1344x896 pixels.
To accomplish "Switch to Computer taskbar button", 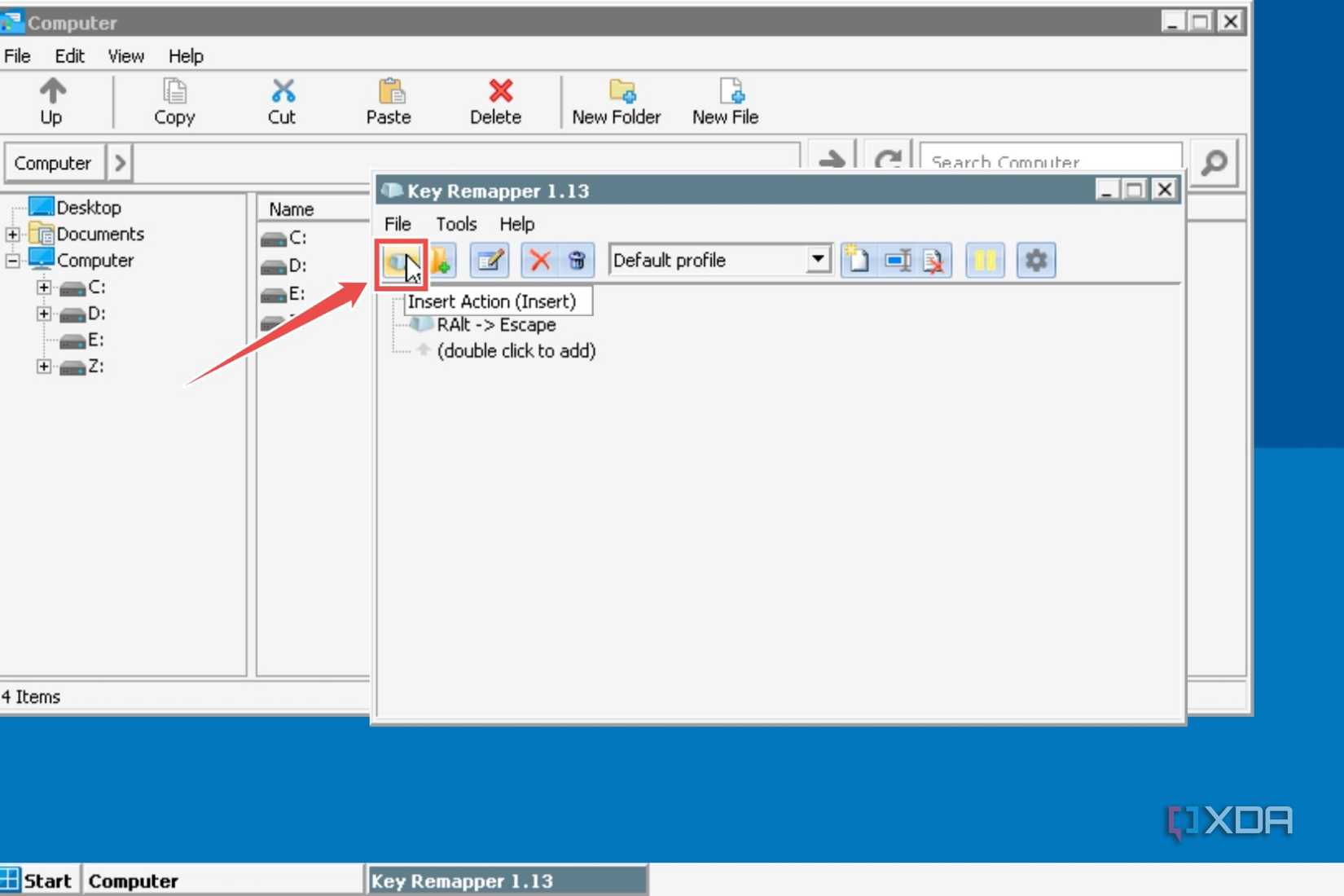I will click(222, 881).
